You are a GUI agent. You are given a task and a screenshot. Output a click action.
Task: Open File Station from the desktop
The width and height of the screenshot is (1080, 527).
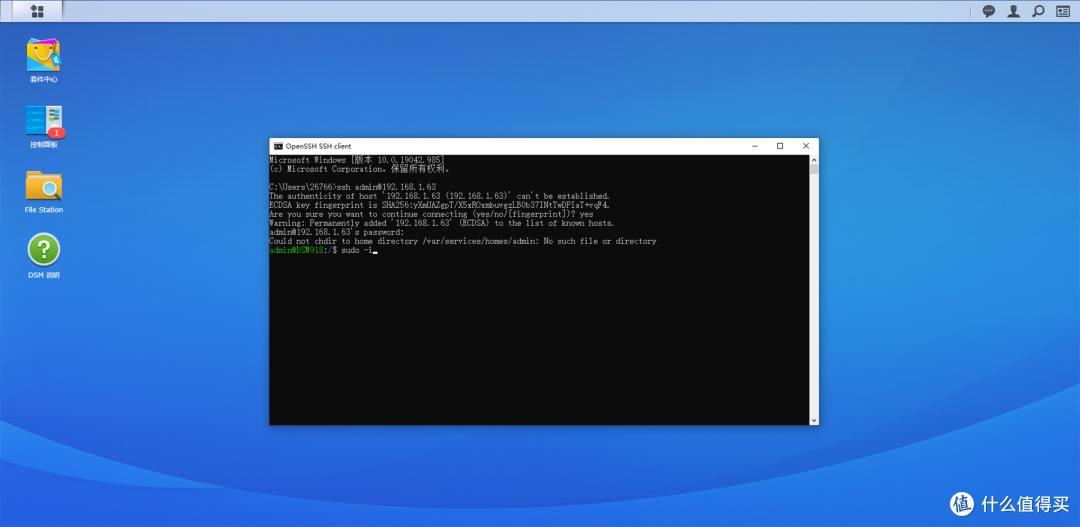point(43,186)
